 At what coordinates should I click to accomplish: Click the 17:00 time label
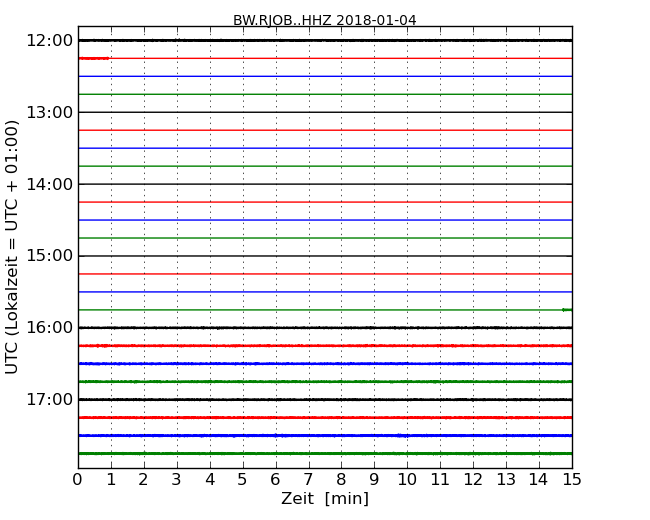pyautogui.click(x=49, y=399)
